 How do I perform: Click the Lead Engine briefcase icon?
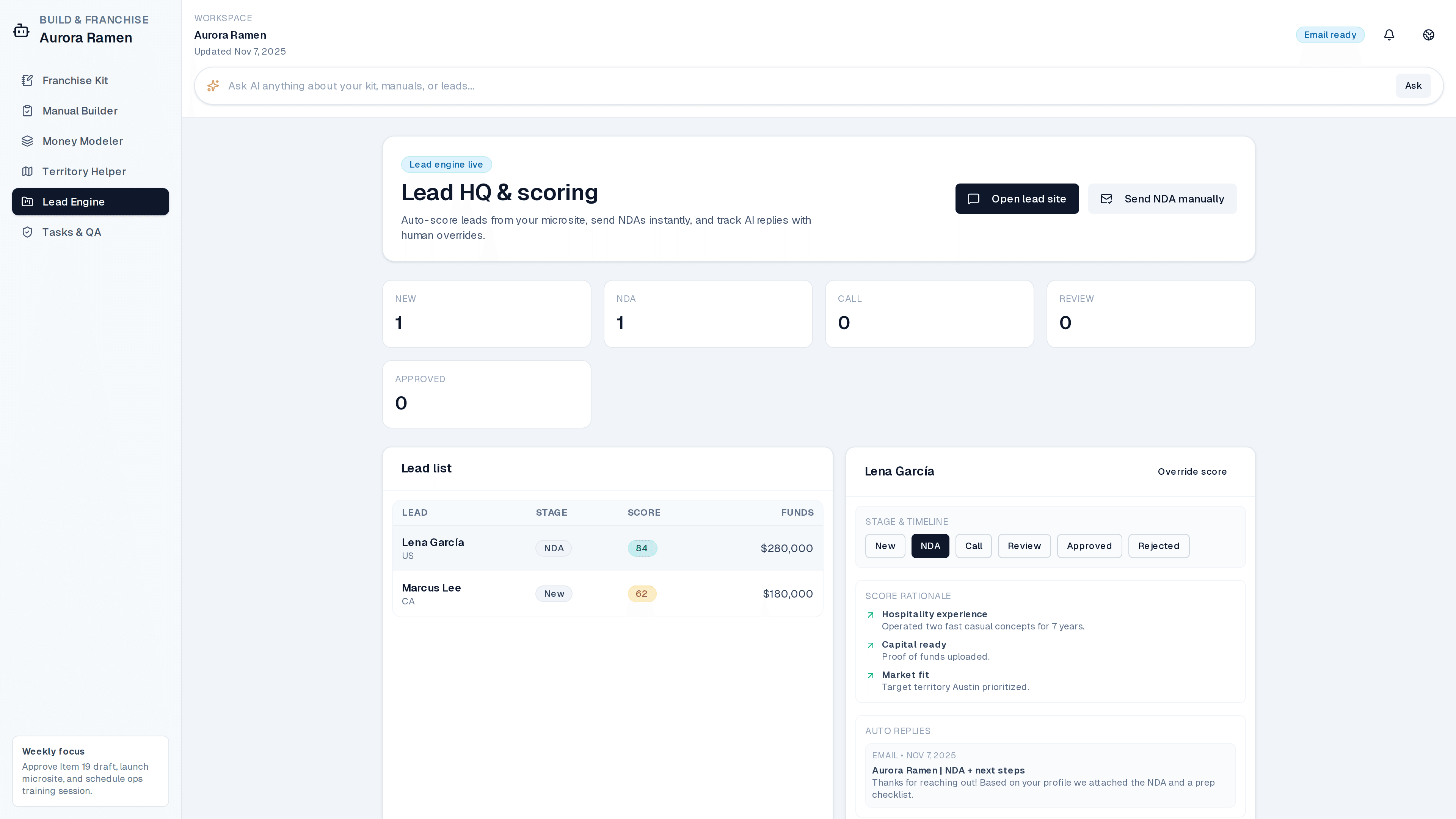[28, 202]
